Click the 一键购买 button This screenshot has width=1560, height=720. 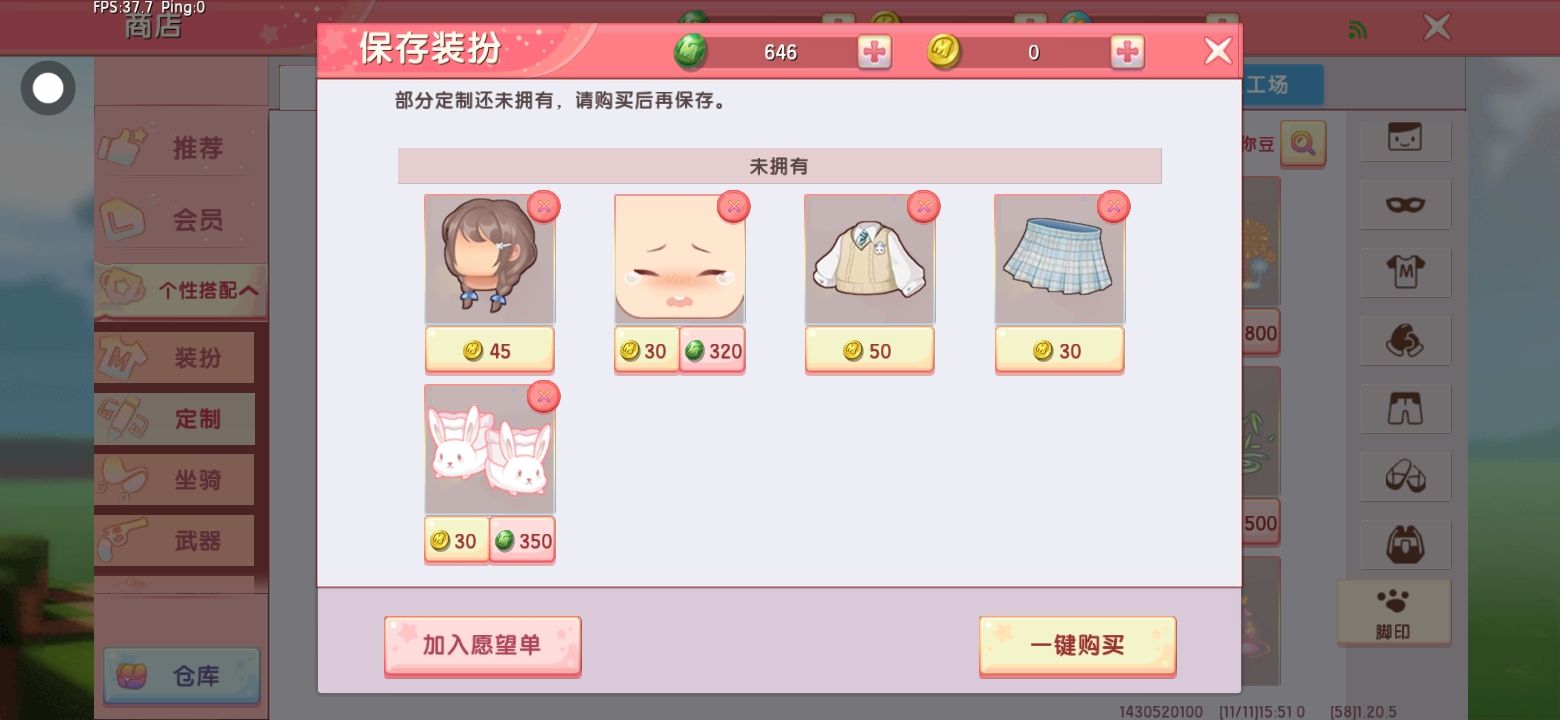click(1077, 645)
